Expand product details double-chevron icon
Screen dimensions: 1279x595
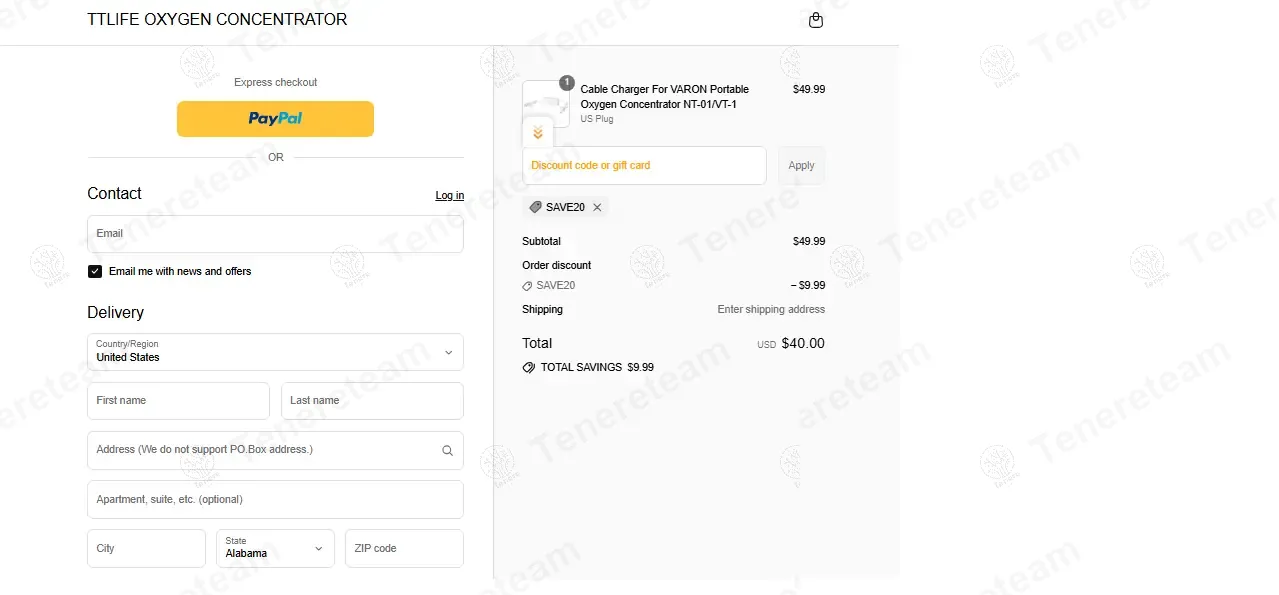coord(537,133)
